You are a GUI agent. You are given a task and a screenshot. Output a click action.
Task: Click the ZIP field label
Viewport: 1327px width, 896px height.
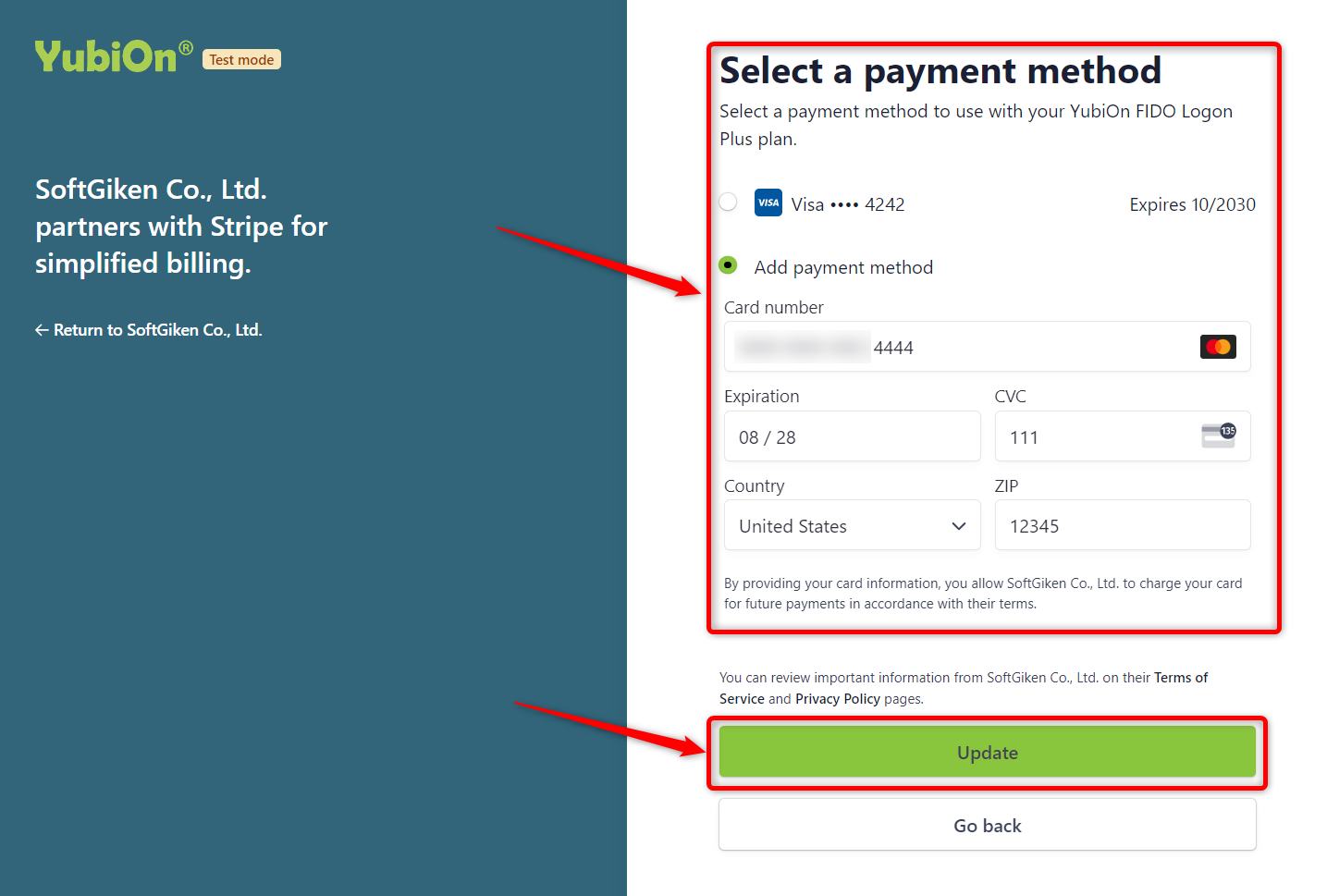1006,485
